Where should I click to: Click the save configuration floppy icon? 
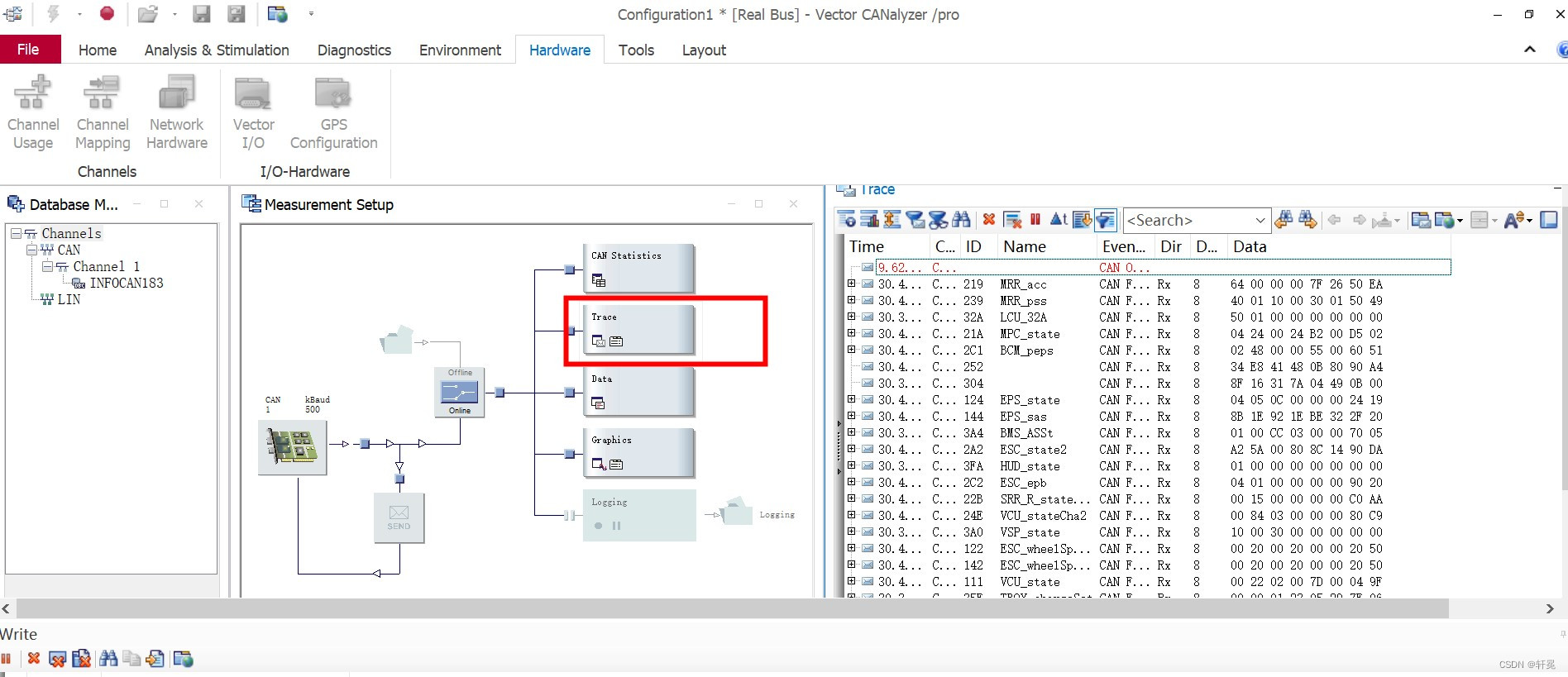click(201, 13)
